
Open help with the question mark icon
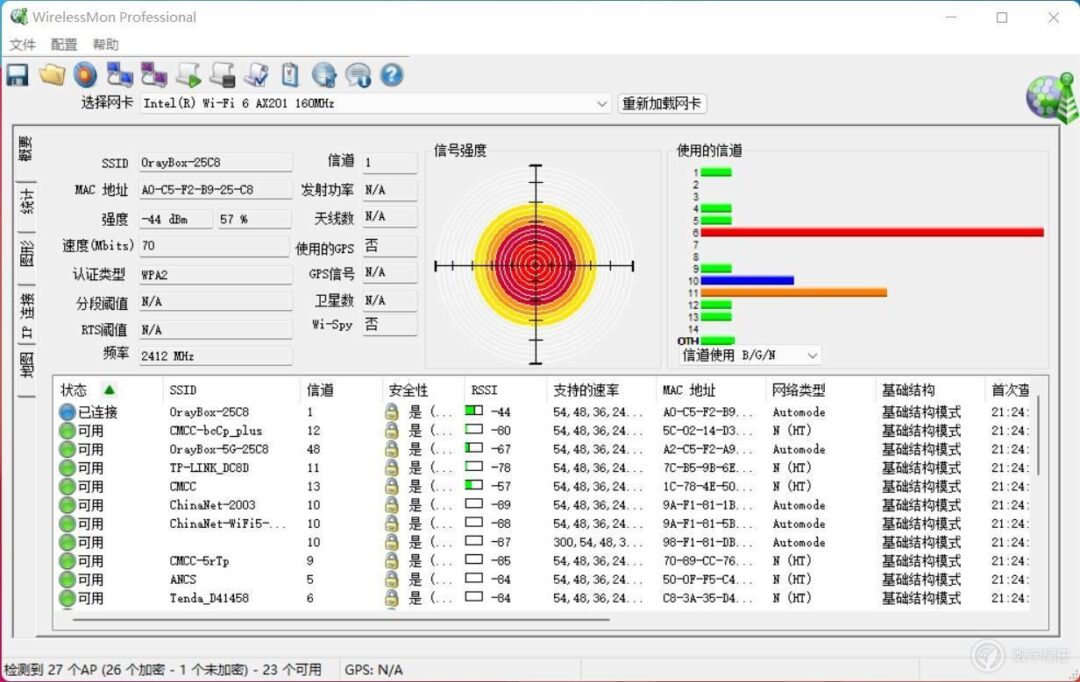tap(391, 74)
